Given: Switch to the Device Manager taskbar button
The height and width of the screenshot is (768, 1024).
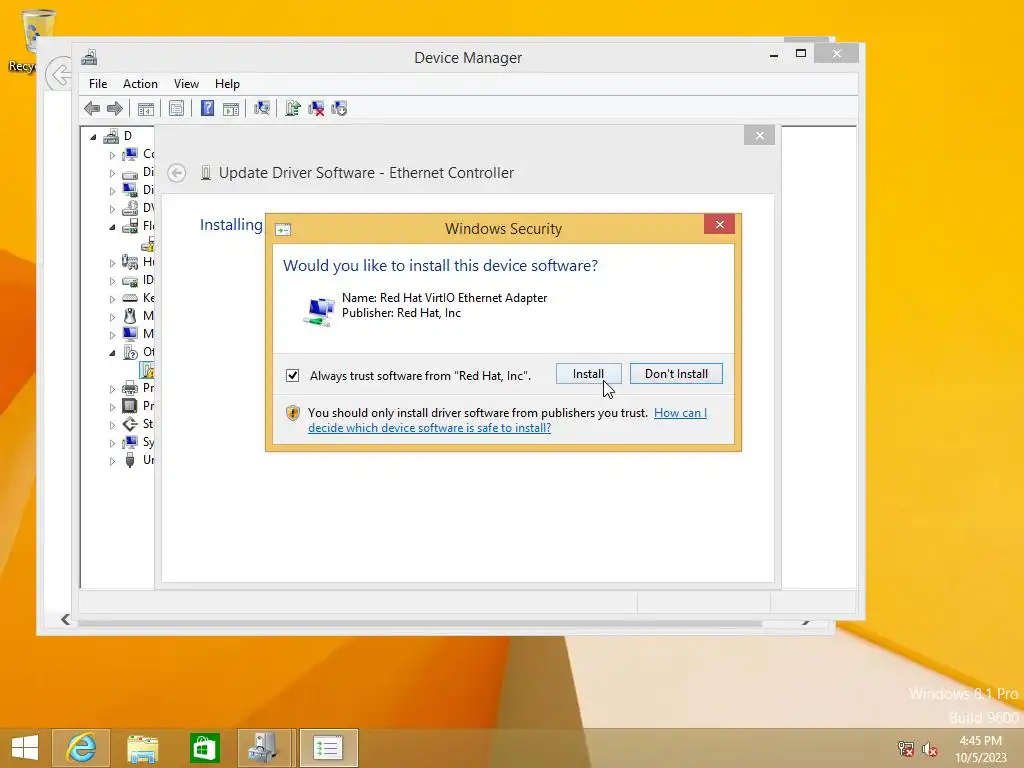Looking at the screenshot, I should click(266, 748).
